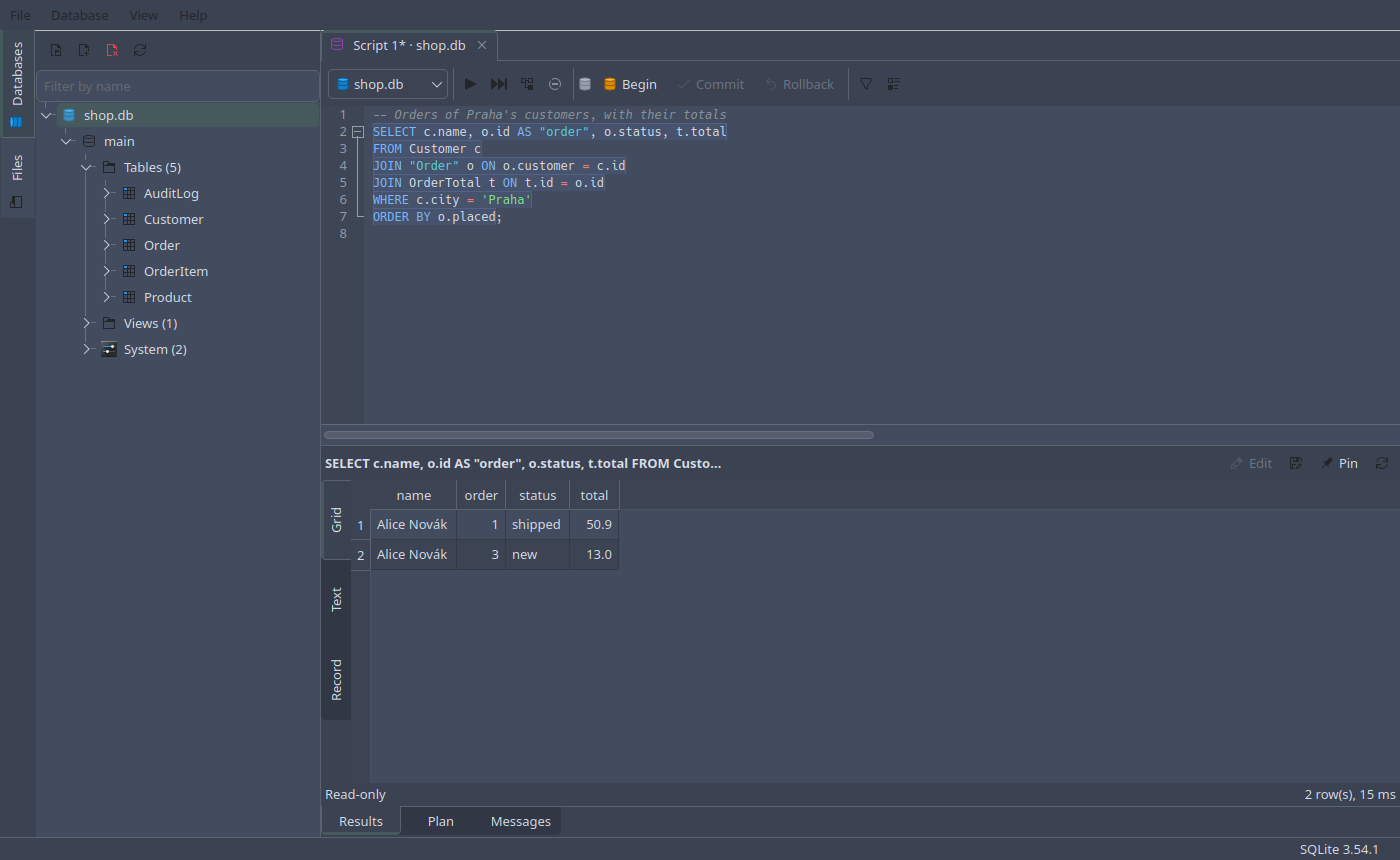Switch to the Plan tab
1400x860 pixels.
[x=440, y=821]
